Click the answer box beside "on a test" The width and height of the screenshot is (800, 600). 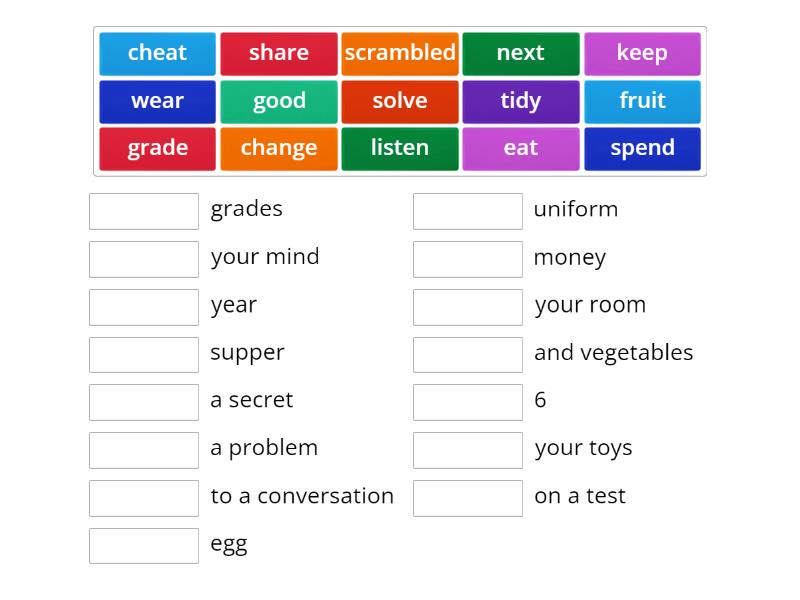coord(468,497)
